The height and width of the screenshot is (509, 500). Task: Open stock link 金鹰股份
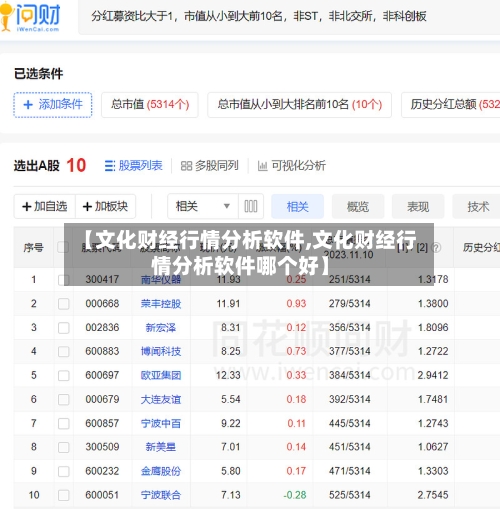[161, 471]
